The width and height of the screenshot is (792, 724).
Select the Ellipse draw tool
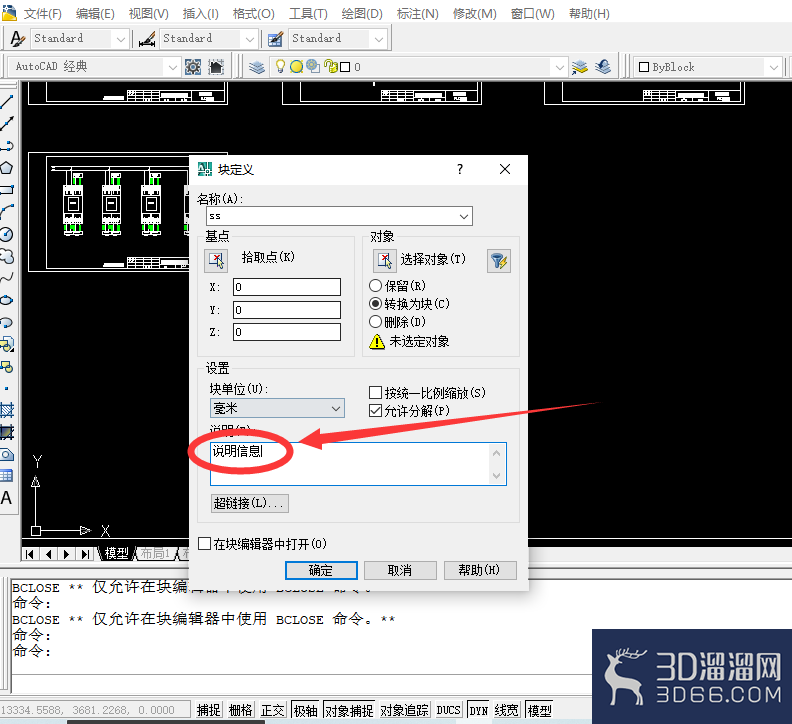pyautogui.click(x=7, y=300)
